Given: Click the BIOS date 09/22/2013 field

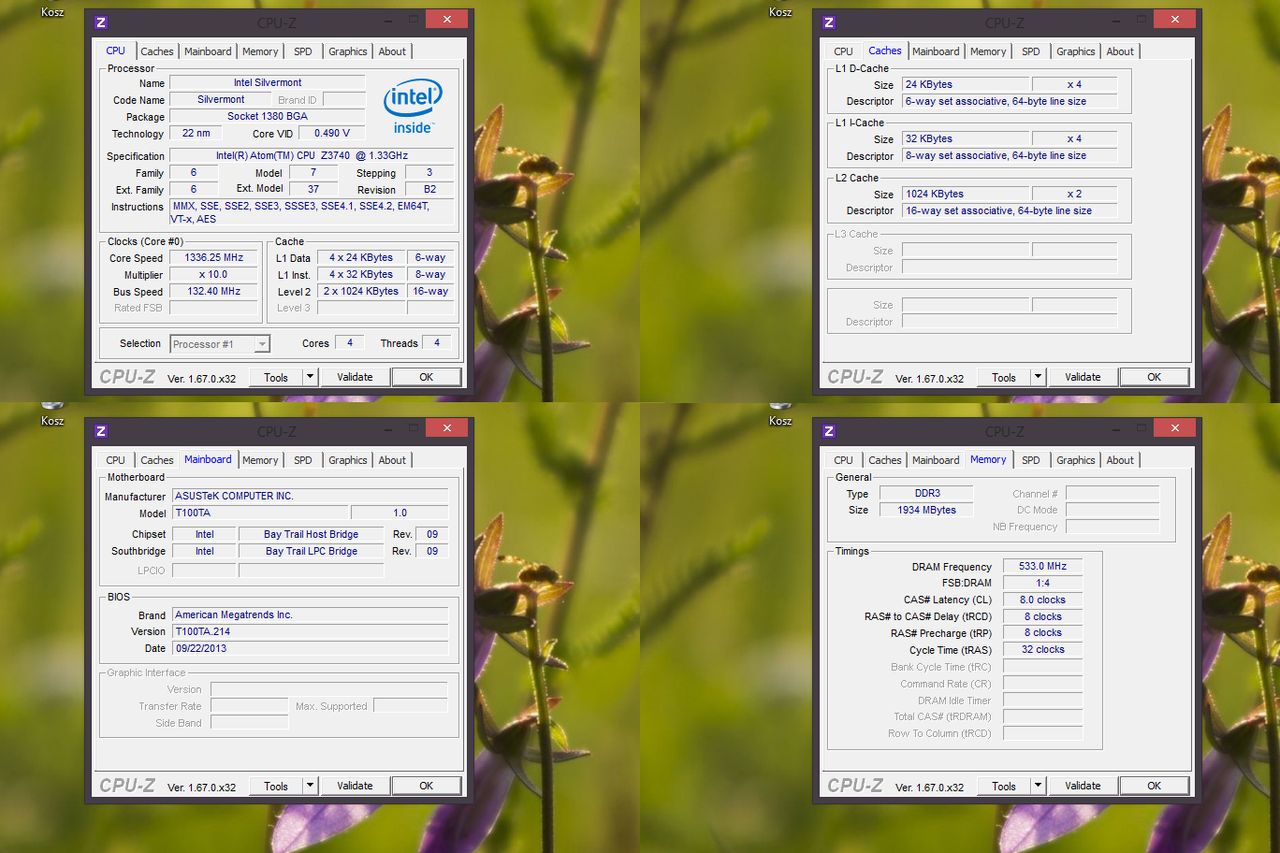Looking at the screenshot, I should pyautogui.click(x=310, y=649).
